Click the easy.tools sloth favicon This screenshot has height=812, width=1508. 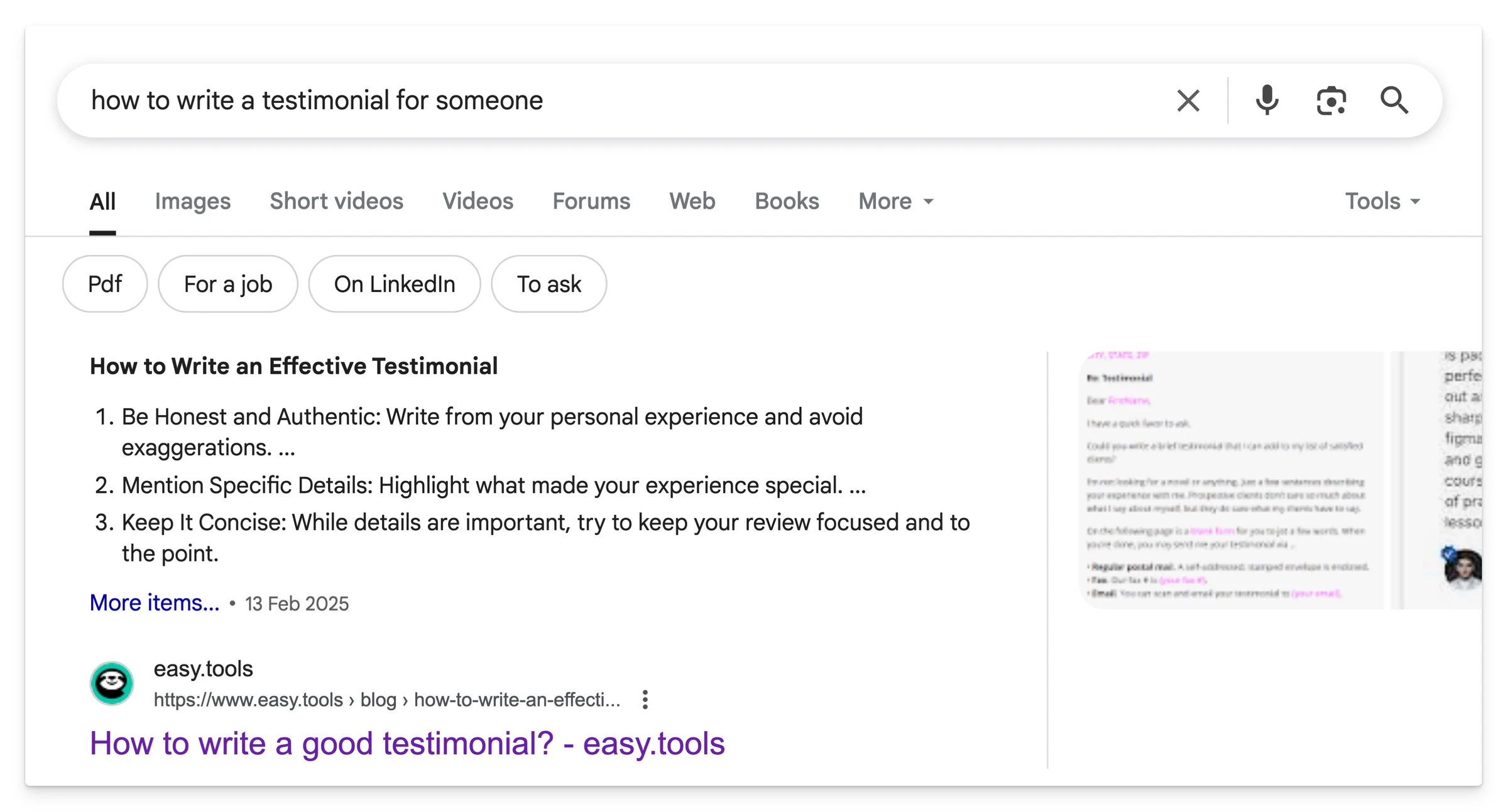(112, 683)
